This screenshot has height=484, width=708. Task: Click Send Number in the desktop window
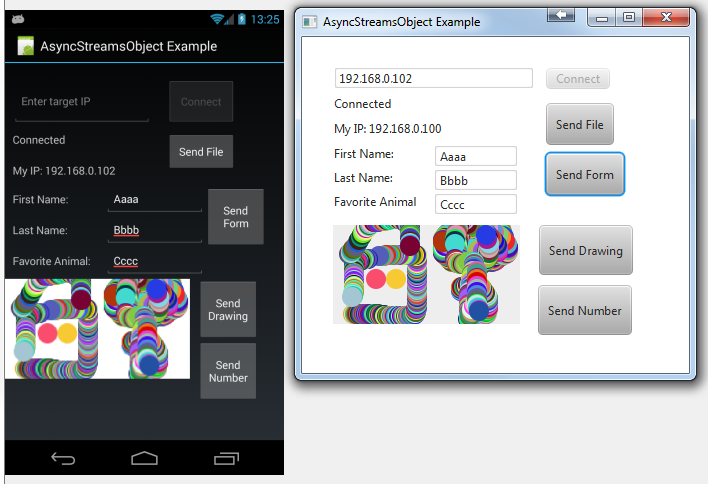[x=585, y=310]
